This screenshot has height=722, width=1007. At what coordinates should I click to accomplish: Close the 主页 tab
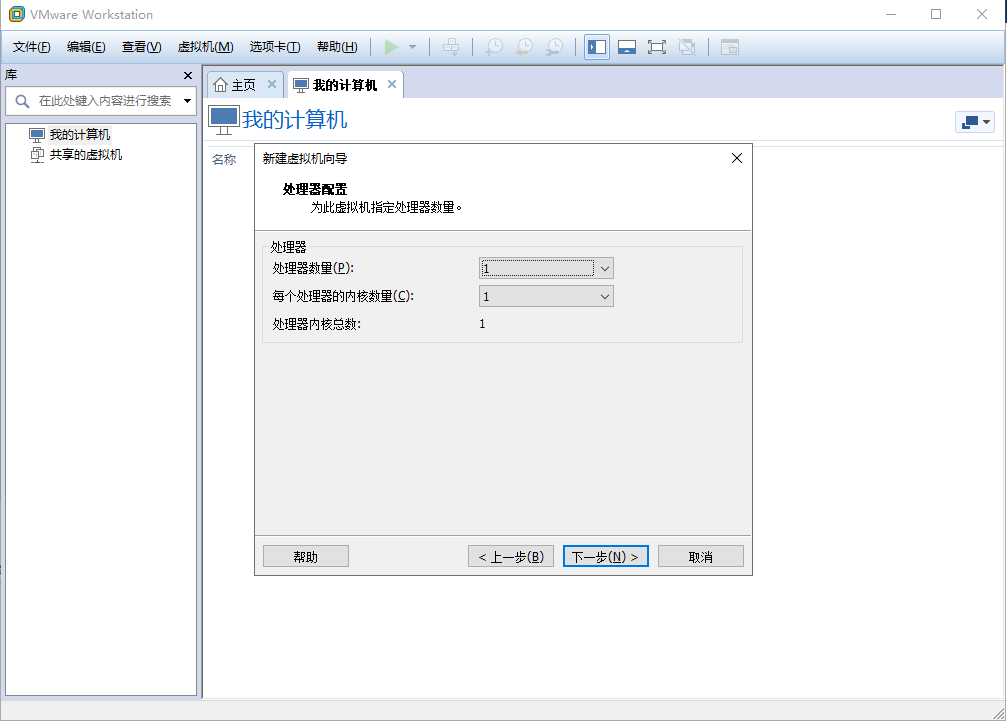pyautogui.click(x=272, y=84)
